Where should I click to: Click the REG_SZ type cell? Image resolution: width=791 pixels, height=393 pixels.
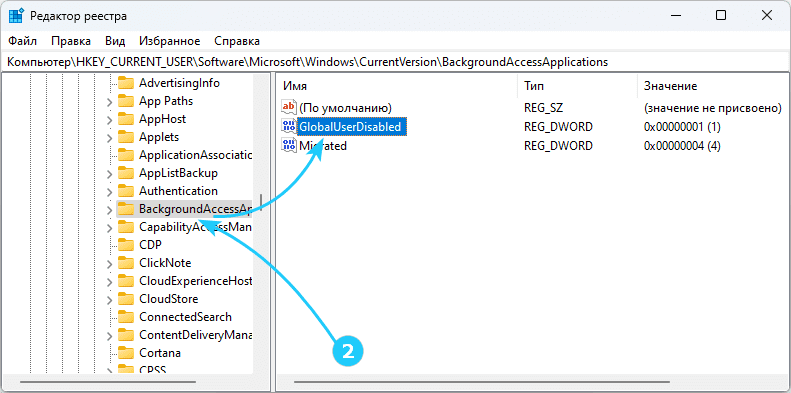[x=543, y=107]
